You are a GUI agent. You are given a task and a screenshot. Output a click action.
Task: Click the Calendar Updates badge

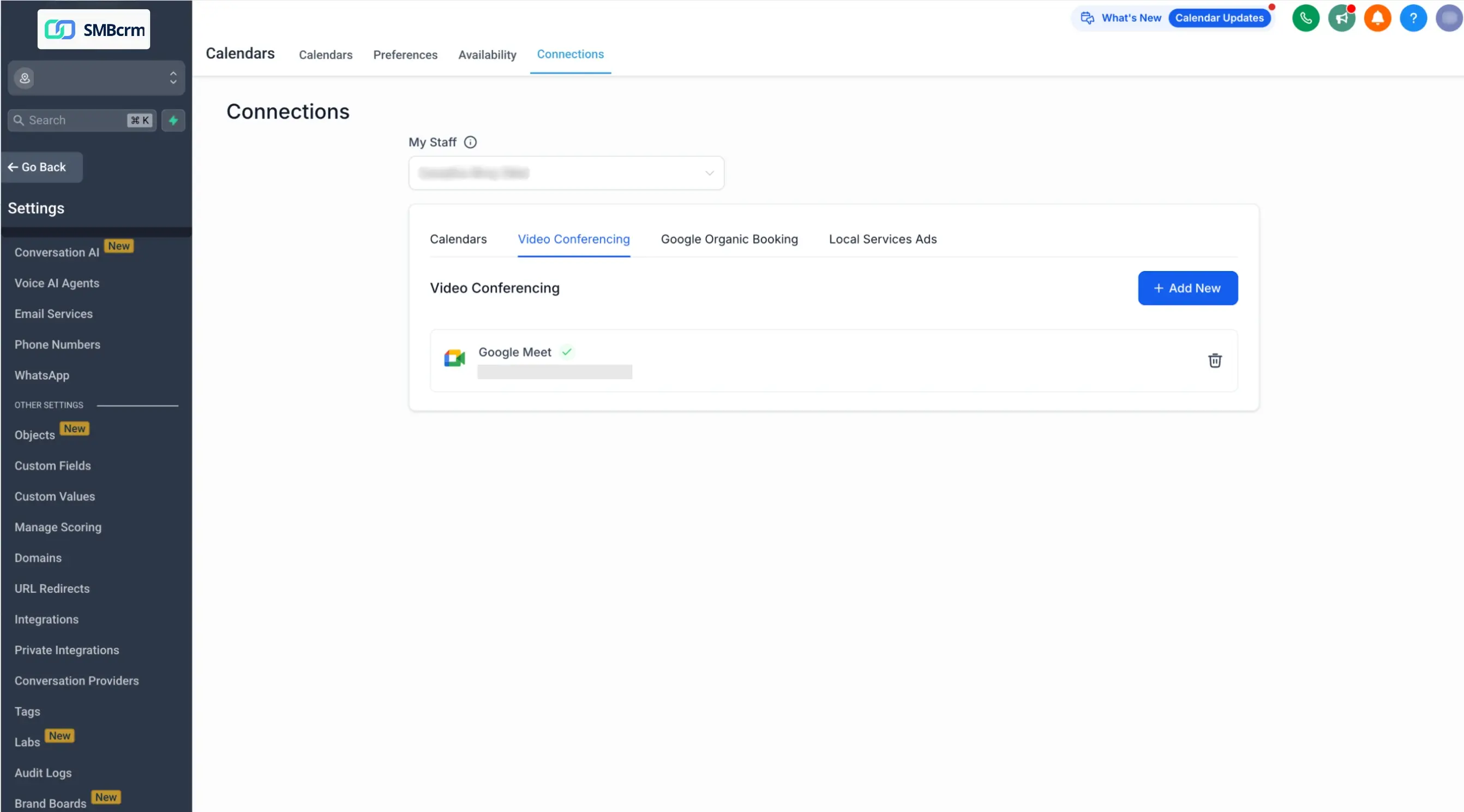pyautogui.click(x=1219, y=18)
